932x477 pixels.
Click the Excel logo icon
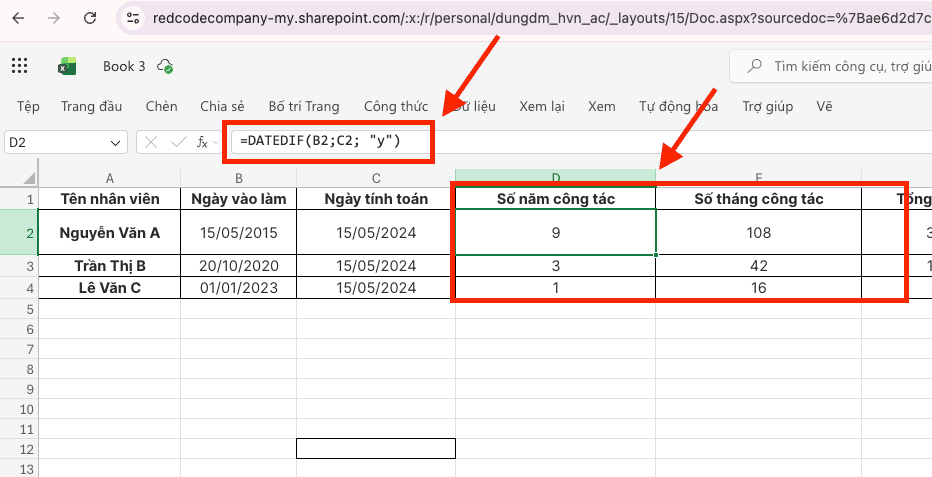click(67, 66)
